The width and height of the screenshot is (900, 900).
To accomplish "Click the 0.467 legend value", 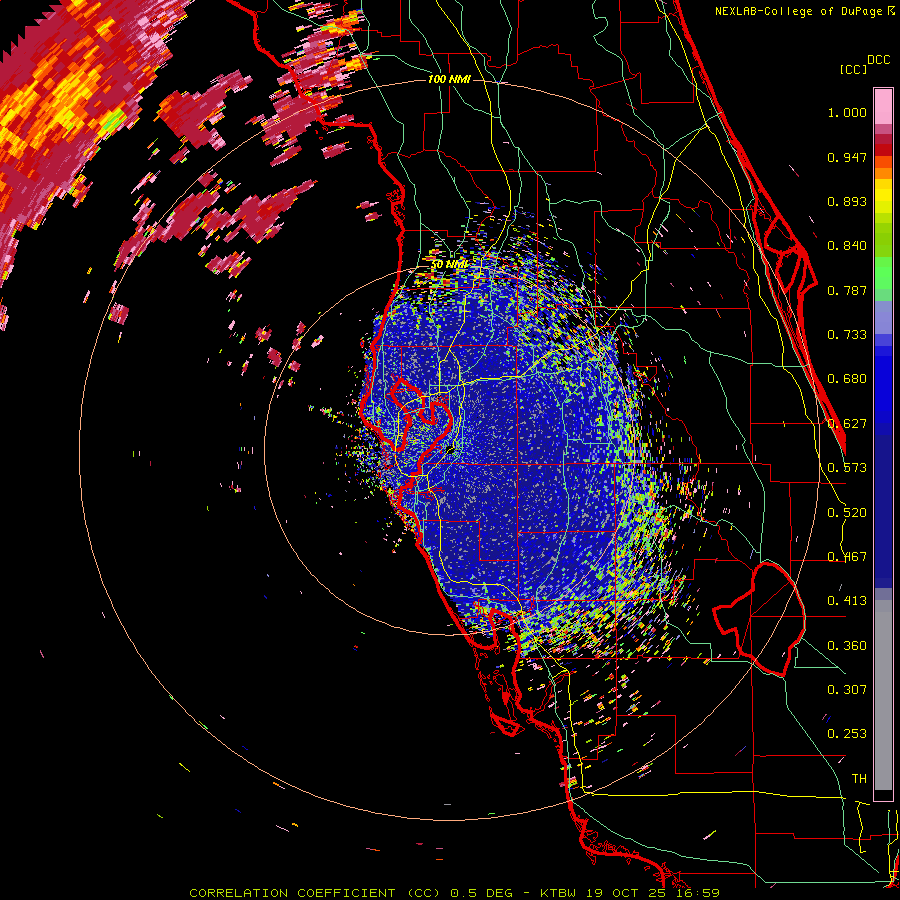I will [x=847, y=557].
